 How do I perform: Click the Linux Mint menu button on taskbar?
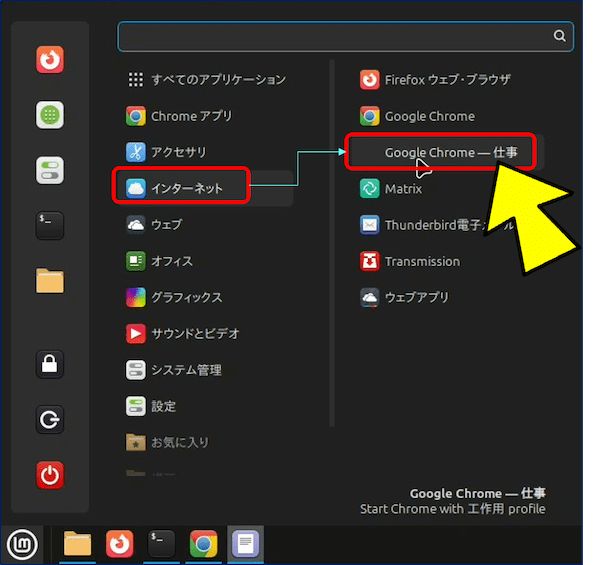point(22,544)
